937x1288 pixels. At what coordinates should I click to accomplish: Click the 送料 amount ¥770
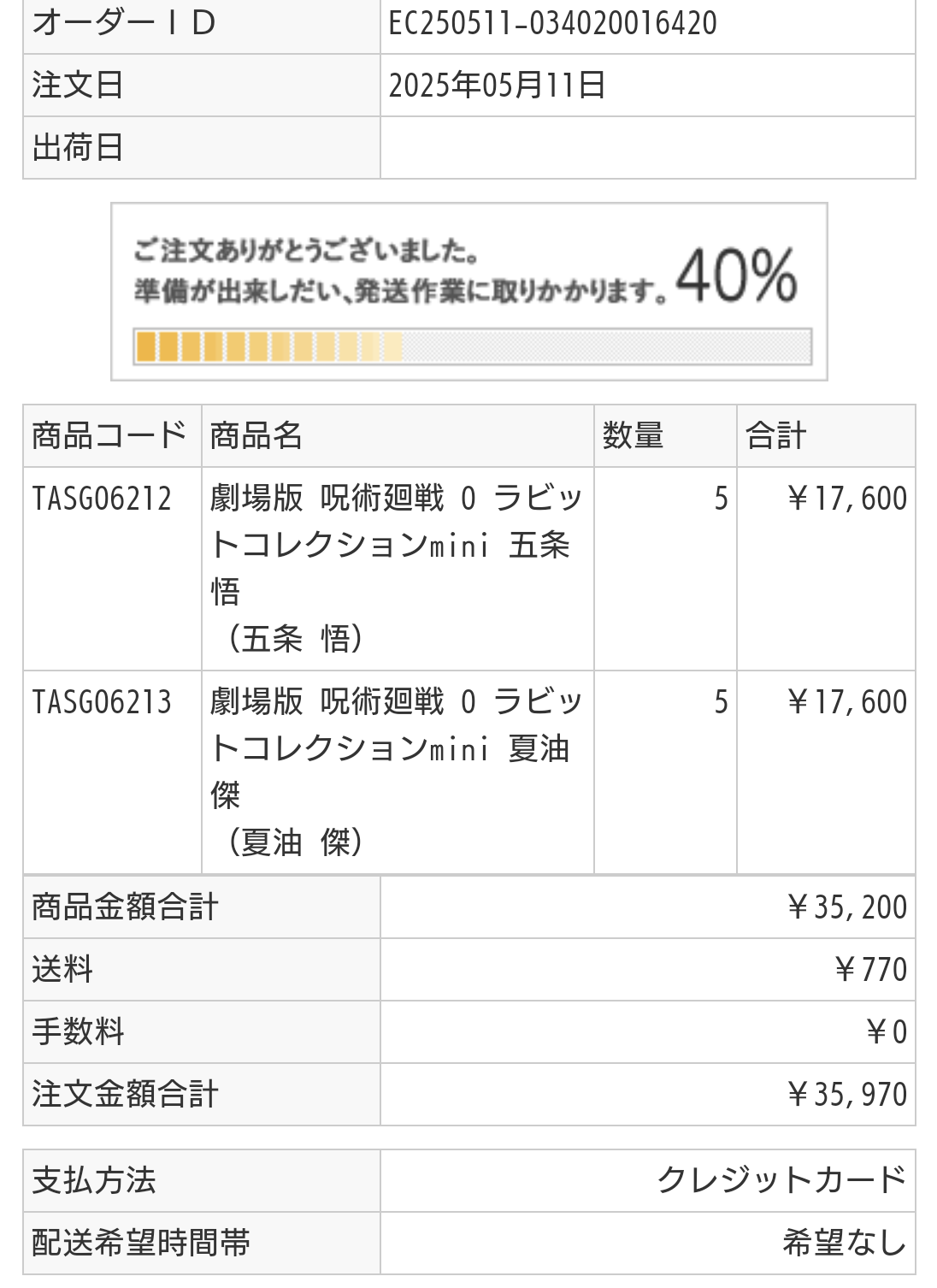[x=870, y=970]
